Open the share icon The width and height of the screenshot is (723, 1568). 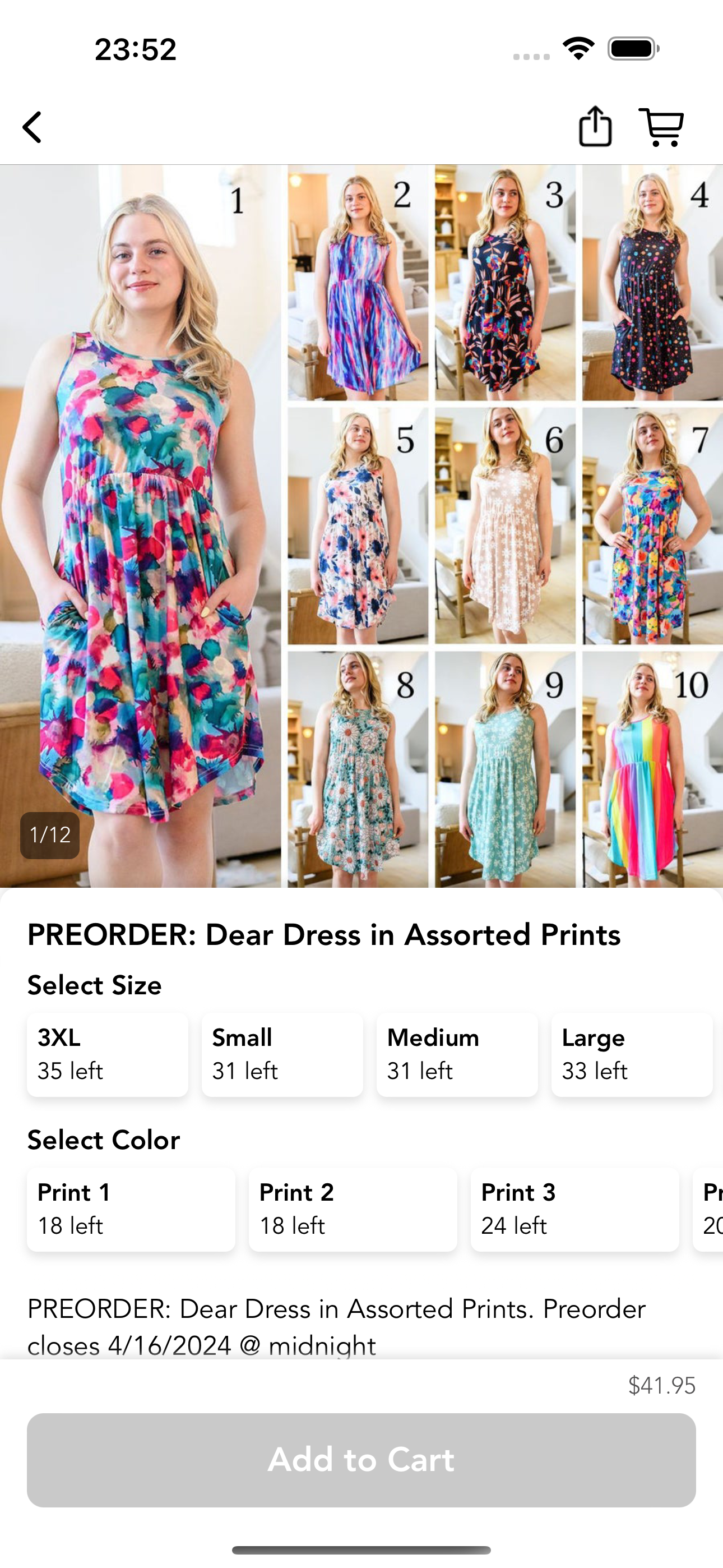point(595,127)
